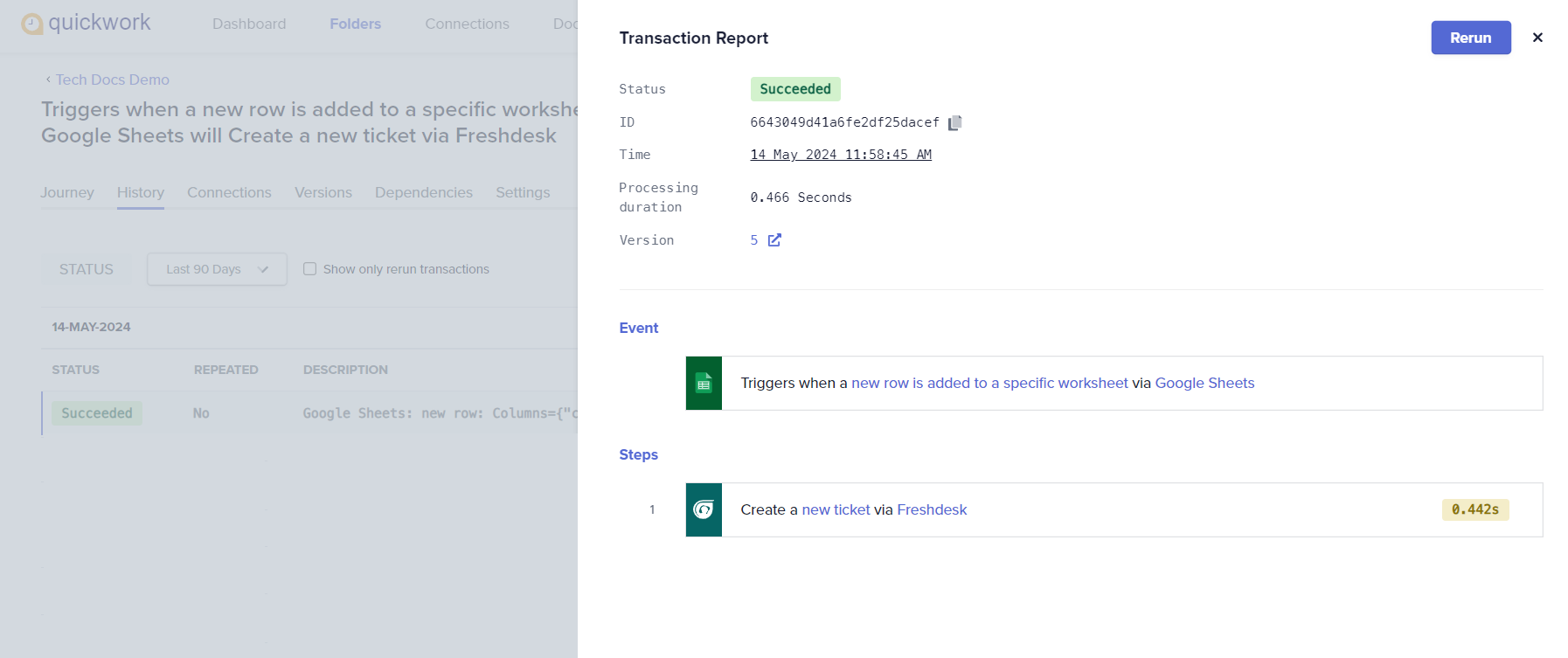Click the Google Sheets event icon
Image resolution: width=1568 pixels, height=658 pixels.
point(704,383)
